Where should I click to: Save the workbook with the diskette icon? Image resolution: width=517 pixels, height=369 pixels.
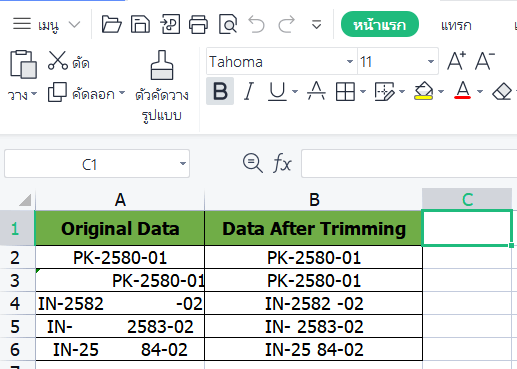(140, 24)
